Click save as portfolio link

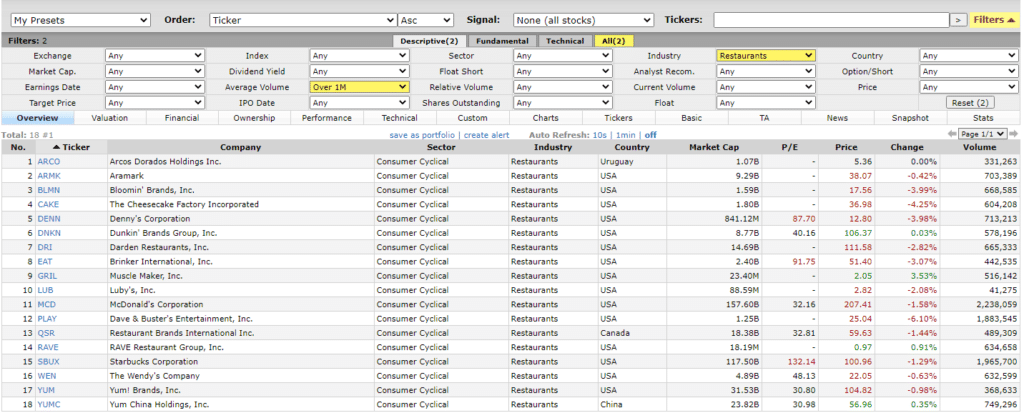422,135
